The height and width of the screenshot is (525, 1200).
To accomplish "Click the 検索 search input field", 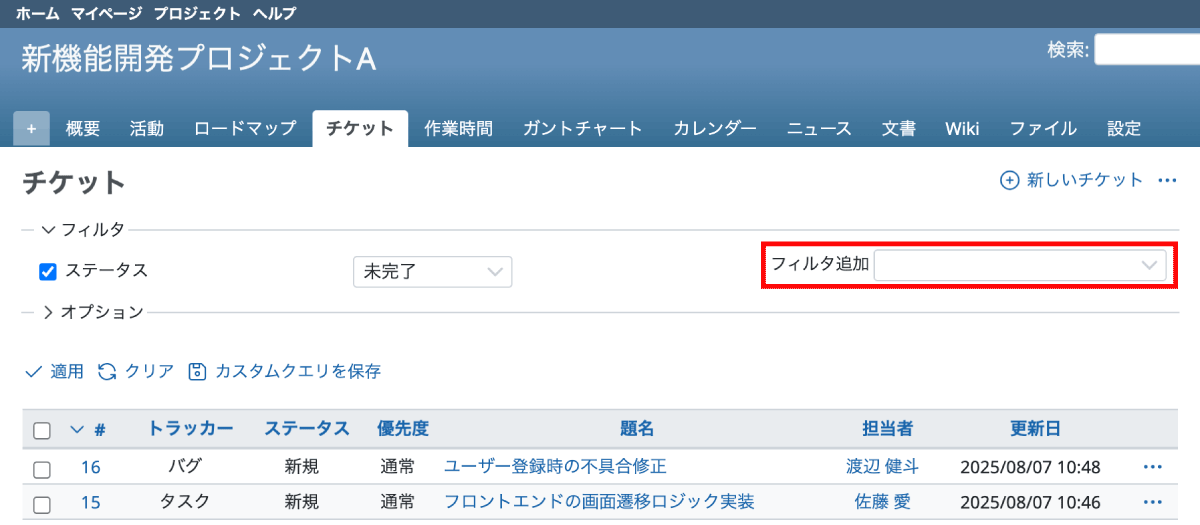I will click(x=1146, y=49).
